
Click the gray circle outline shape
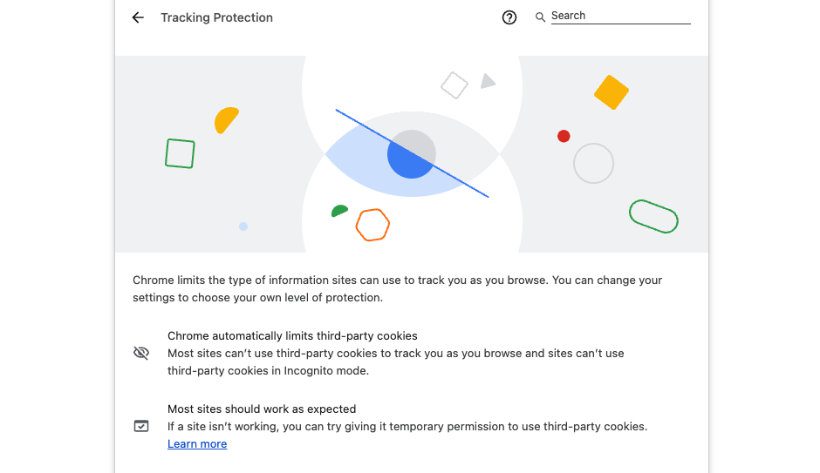593,163
